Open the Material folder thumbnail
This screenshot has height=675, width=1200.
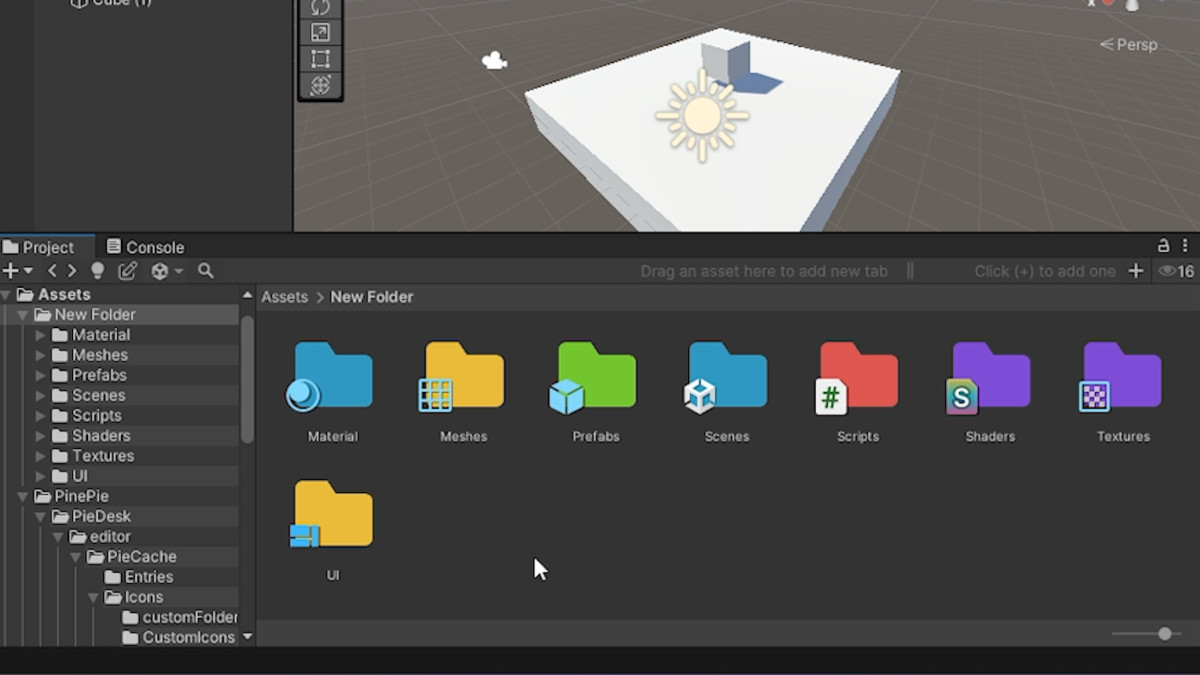tap(330, 377)
